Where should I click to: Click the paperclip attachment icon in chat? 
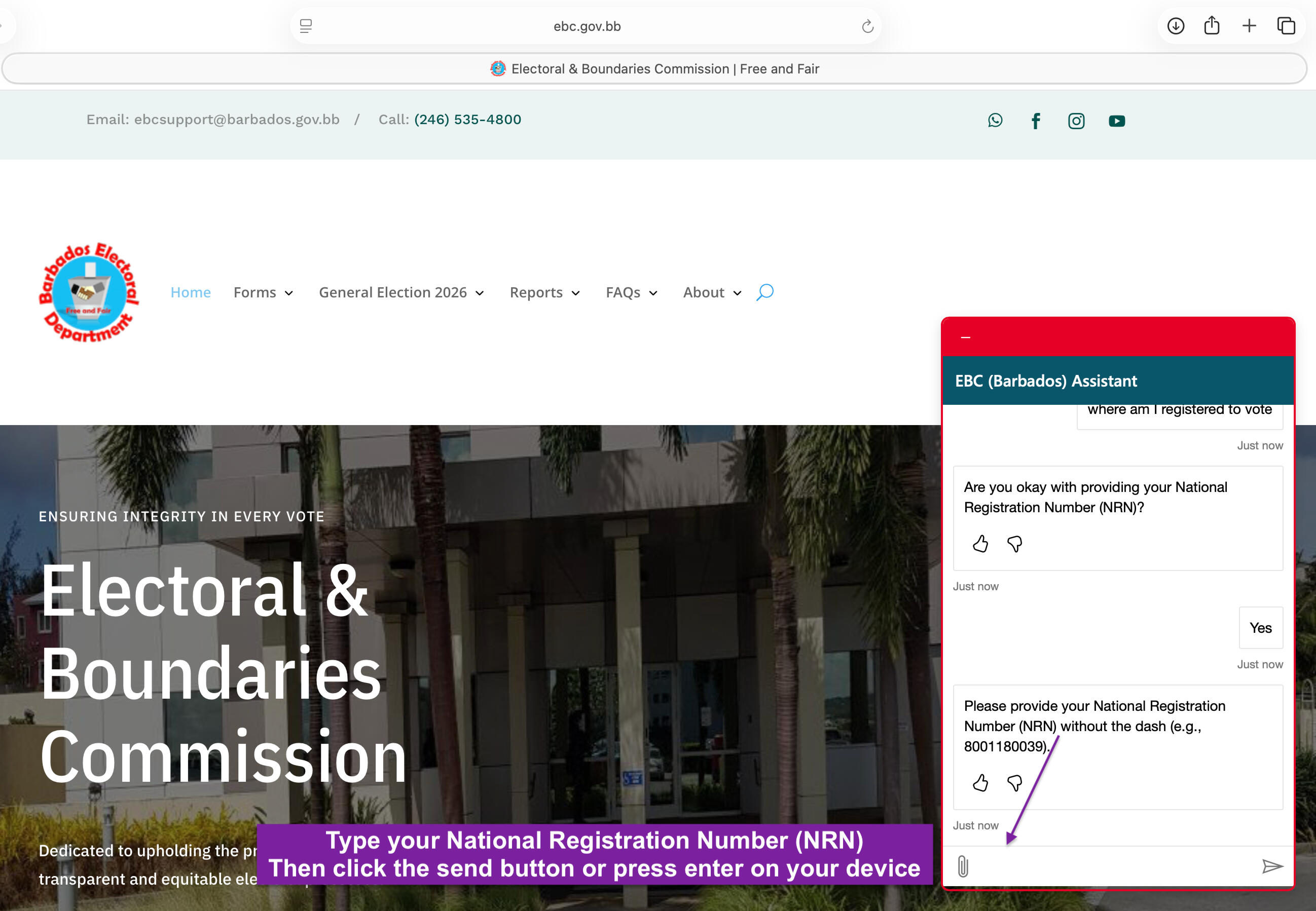(x=963, y=866)
